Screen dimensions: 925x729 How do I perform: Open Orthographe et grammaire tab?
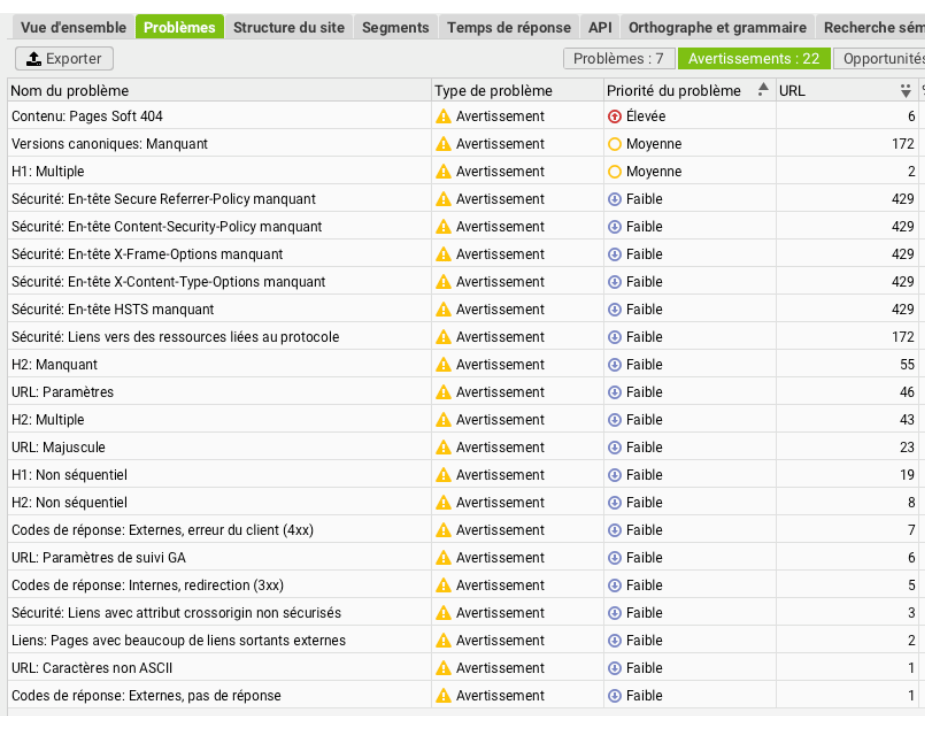pyautogui.click(x=717, y=27)
